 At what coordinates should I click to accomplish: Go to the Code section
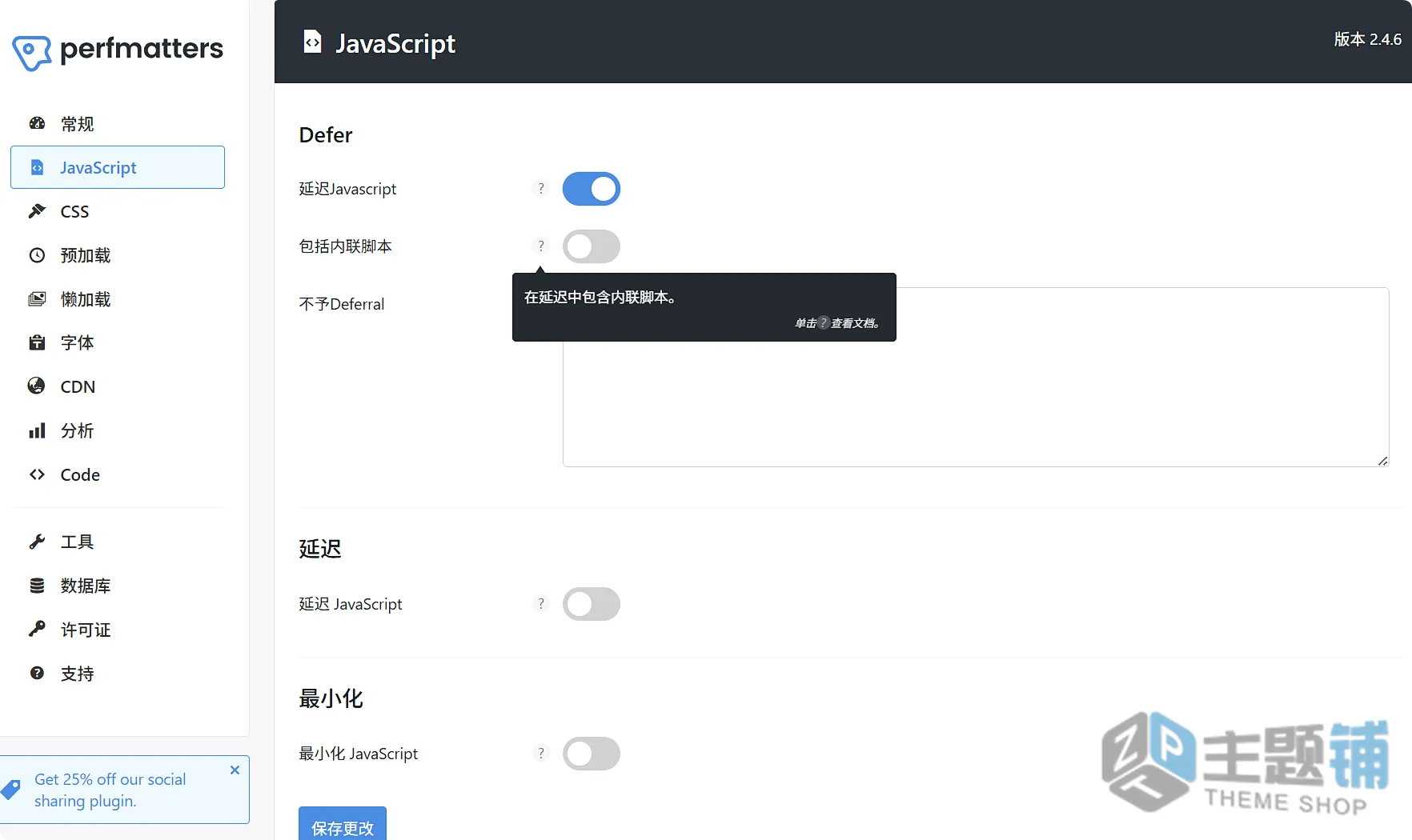coord(118,474)
